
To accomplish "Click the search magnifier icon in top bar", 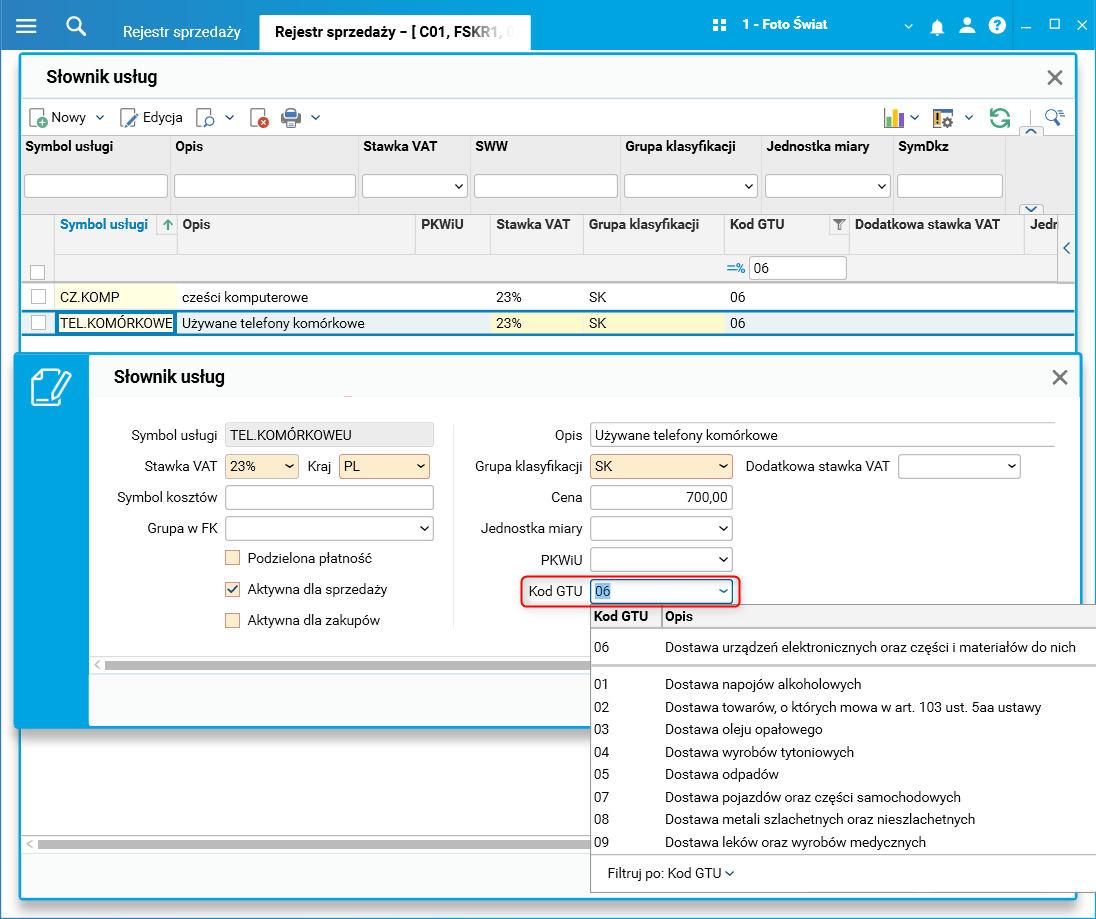I will coord(76,26).
